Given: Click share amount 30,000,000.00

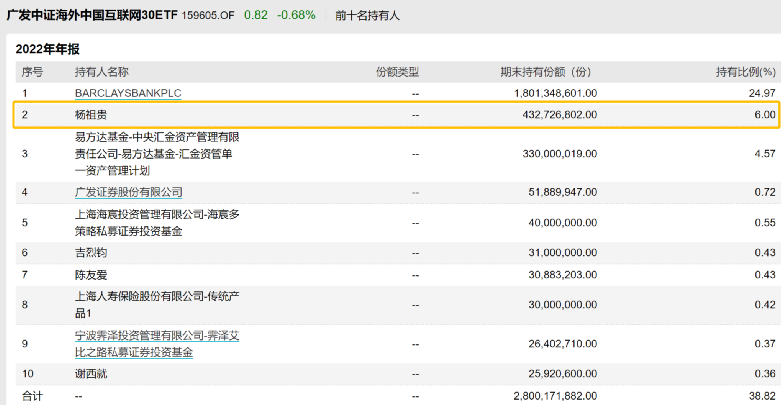Looking at the screenshot, I should pyautogui.click(x=562, y=305).
